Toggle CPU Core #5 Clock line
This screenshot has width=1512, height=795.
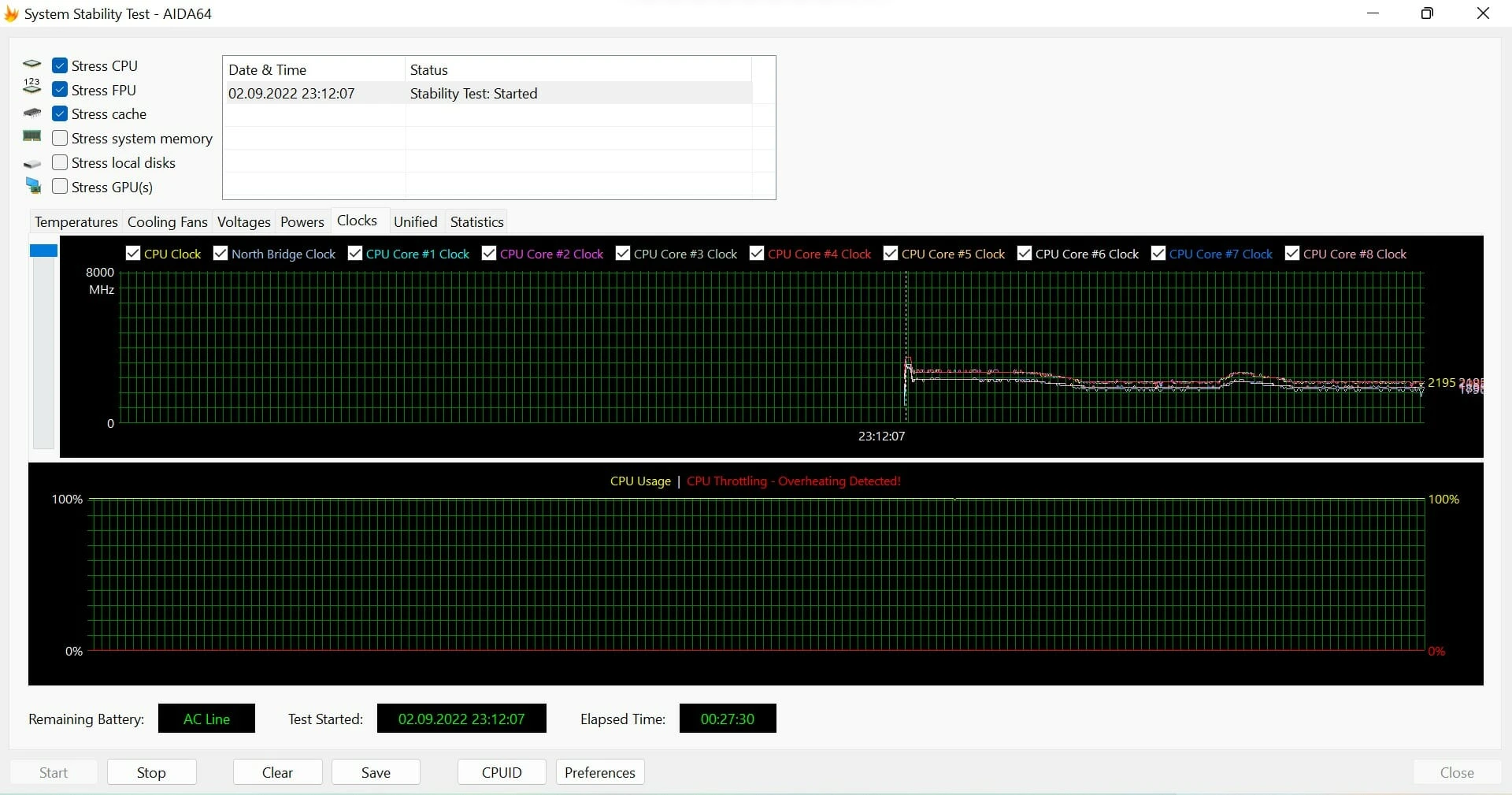(x=891, y=253)
